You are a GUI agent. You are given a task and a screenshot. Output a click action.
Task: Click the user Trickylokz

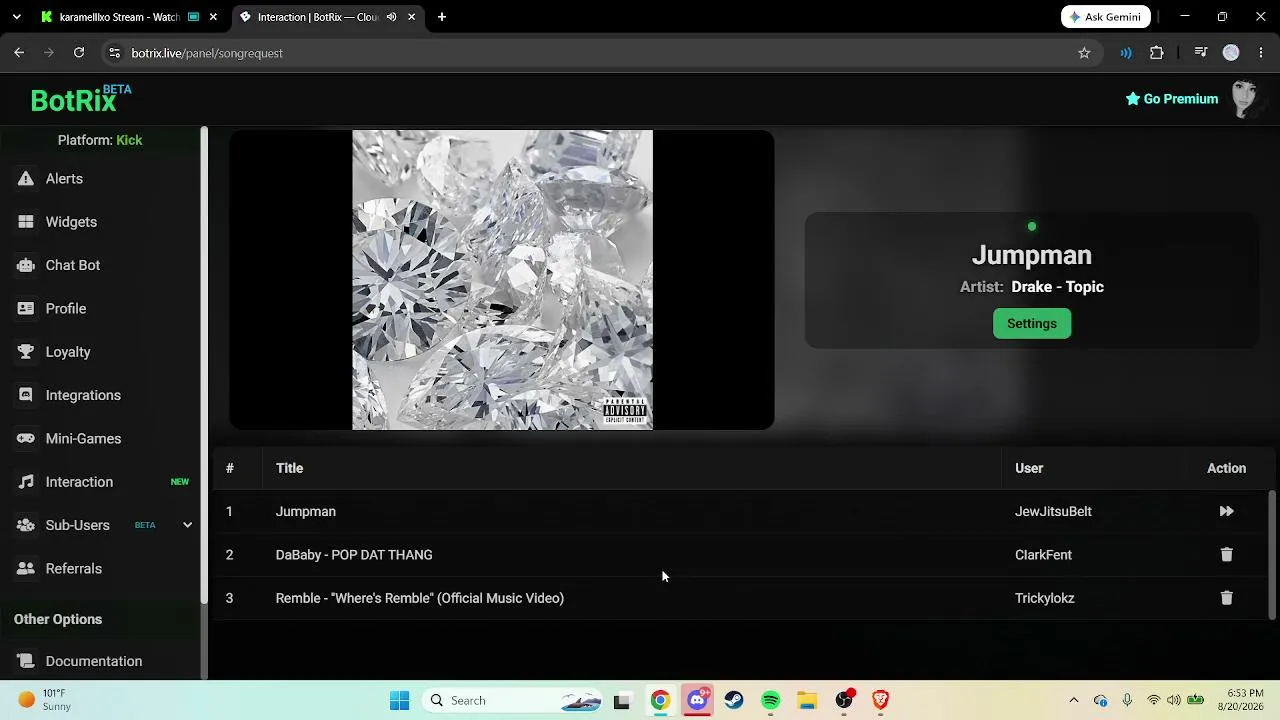1044,598
